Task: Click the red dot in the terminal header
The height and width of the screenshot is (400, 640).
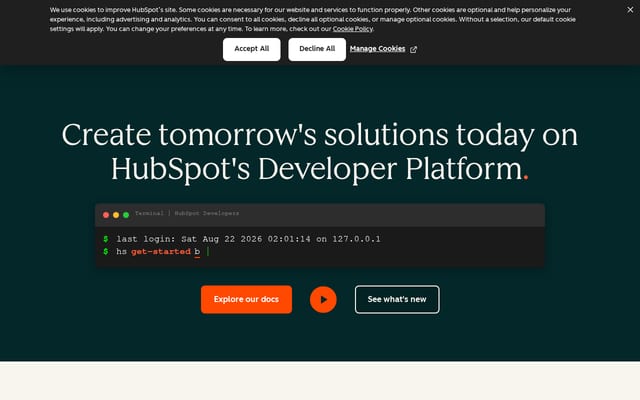Action: [106, 215]
